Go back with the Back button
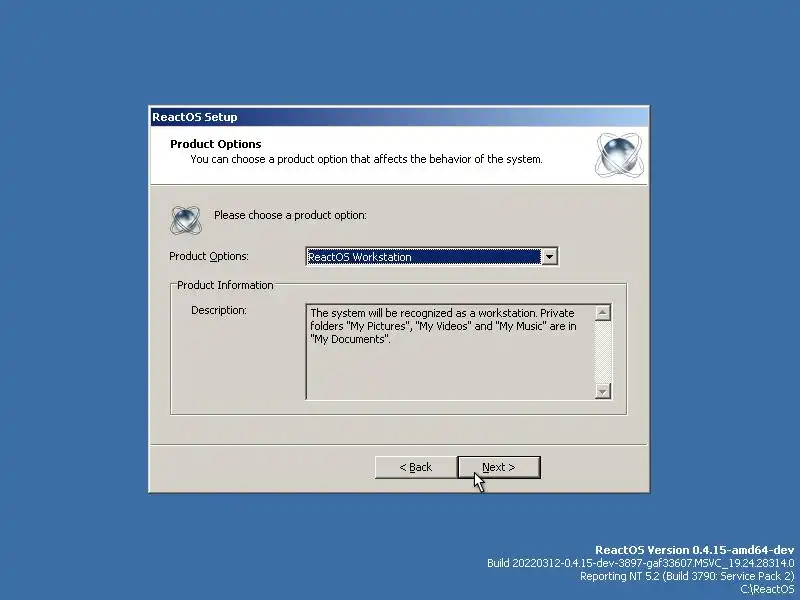 pos(416,467)
